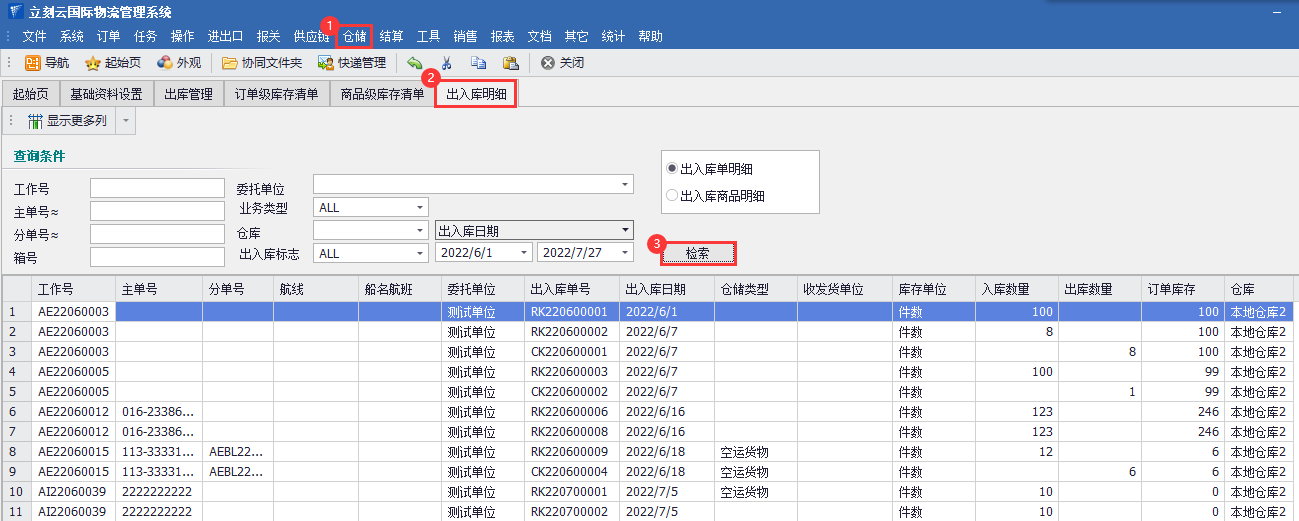The image size is (1299, 521).
Task: Click the 导航 navigation toolbar icon
Action: (33, 63)
